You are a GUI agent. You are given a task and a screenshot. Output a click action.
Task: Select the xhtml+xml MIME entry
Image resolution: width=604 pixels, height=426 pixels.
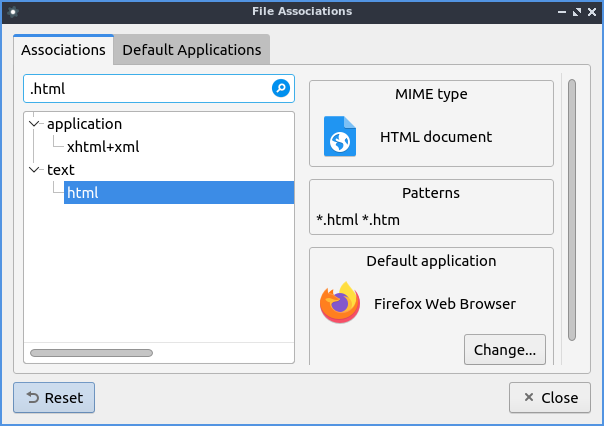(103, 147)
